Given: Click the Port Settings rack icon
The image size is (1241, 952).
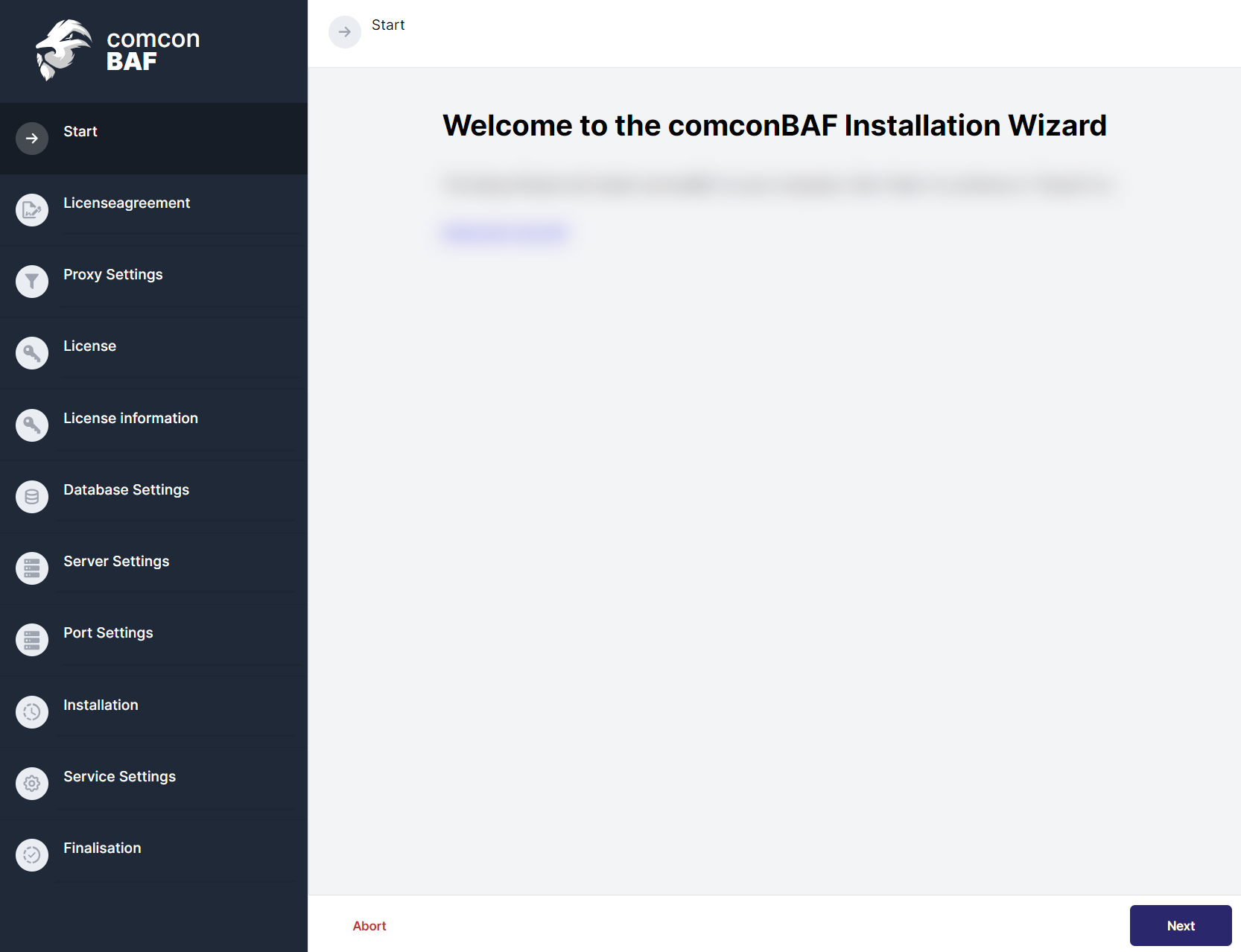Looking at the screenshot, I should coord(32,640).
